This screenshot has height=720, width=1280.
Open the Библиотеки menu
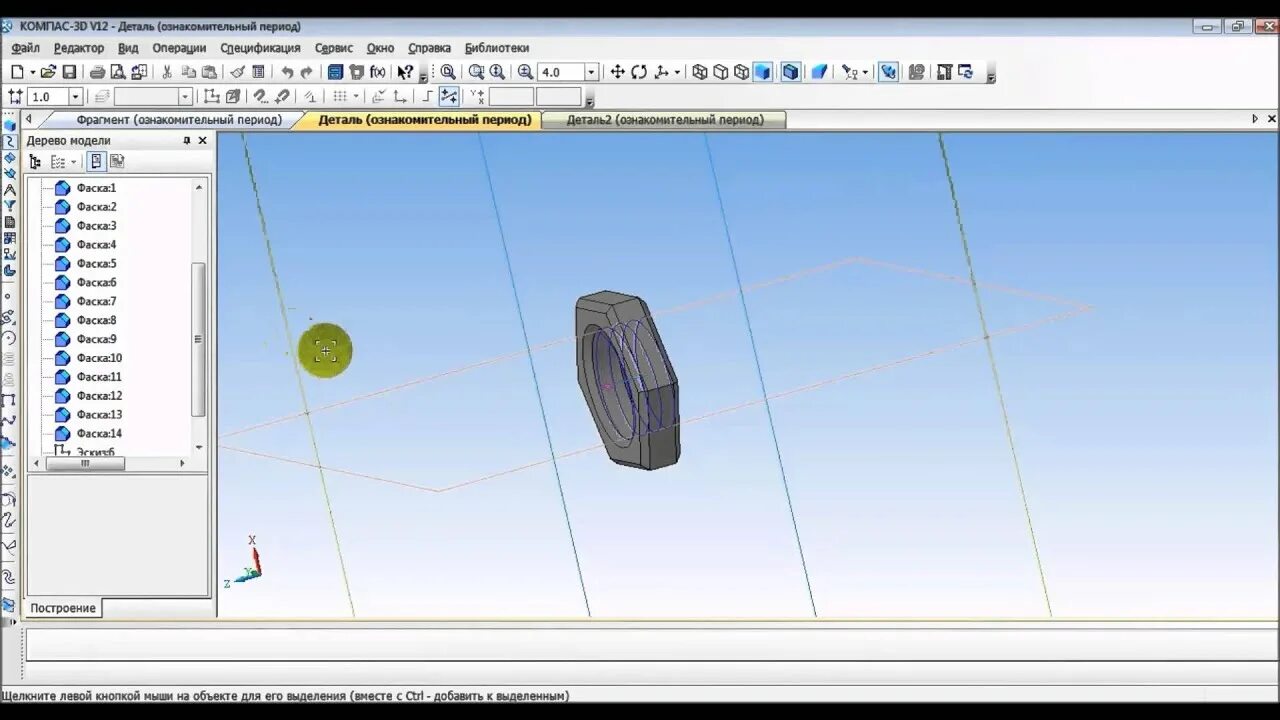497,48
